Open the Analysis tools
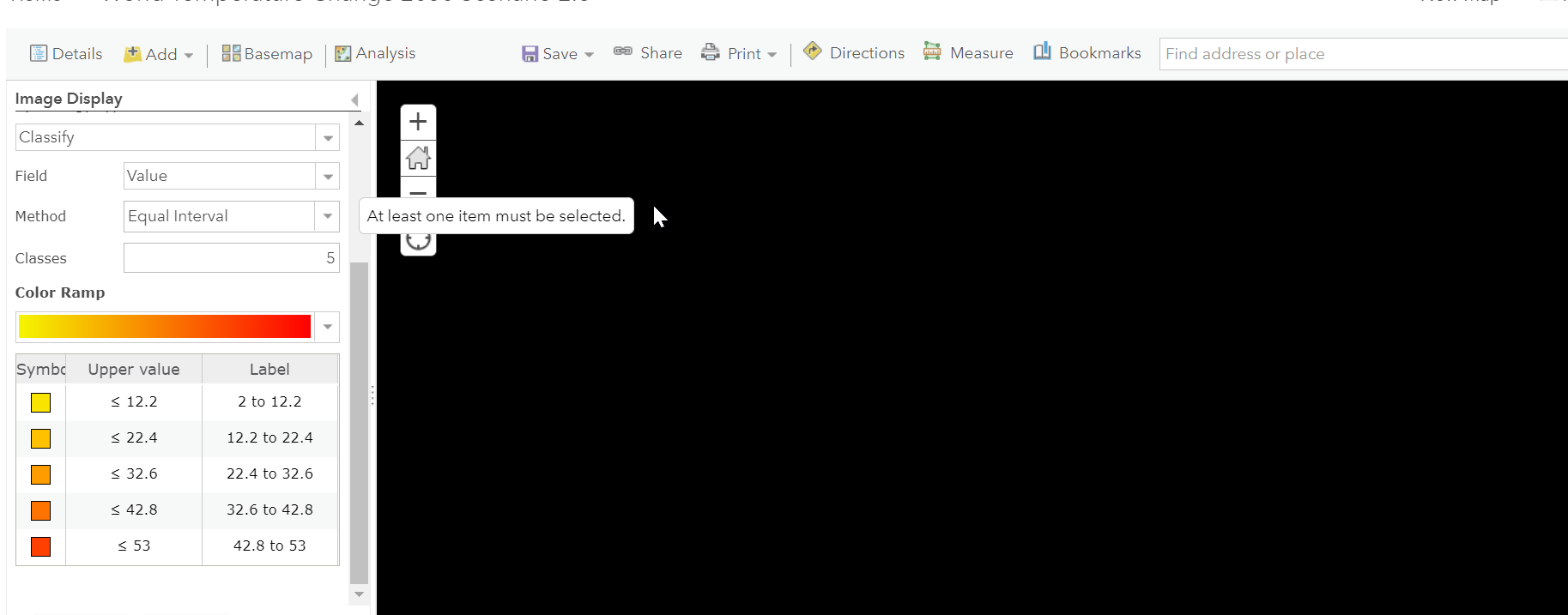 pos(375,53)
